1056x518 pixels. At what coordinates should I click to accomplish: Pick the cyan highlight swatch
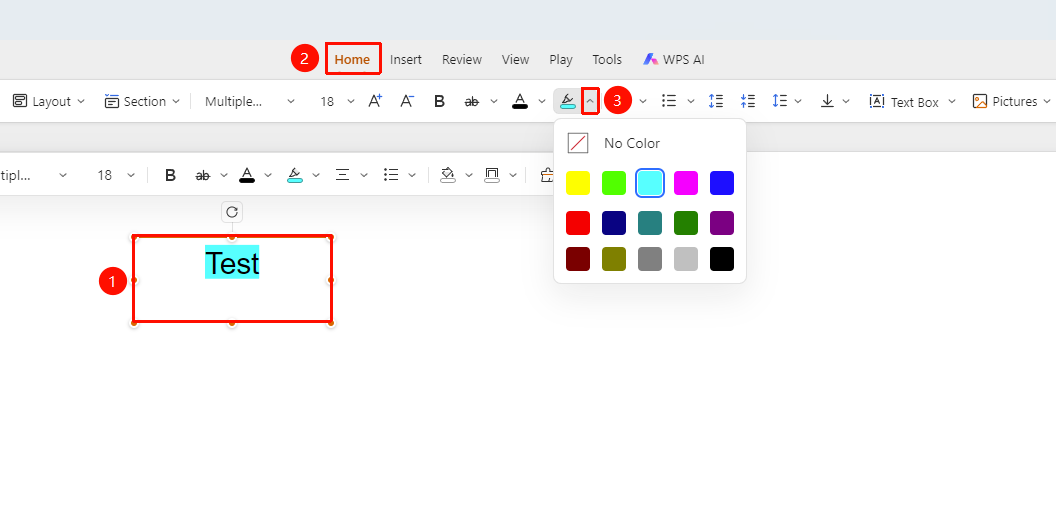click(x=650, y=183)
